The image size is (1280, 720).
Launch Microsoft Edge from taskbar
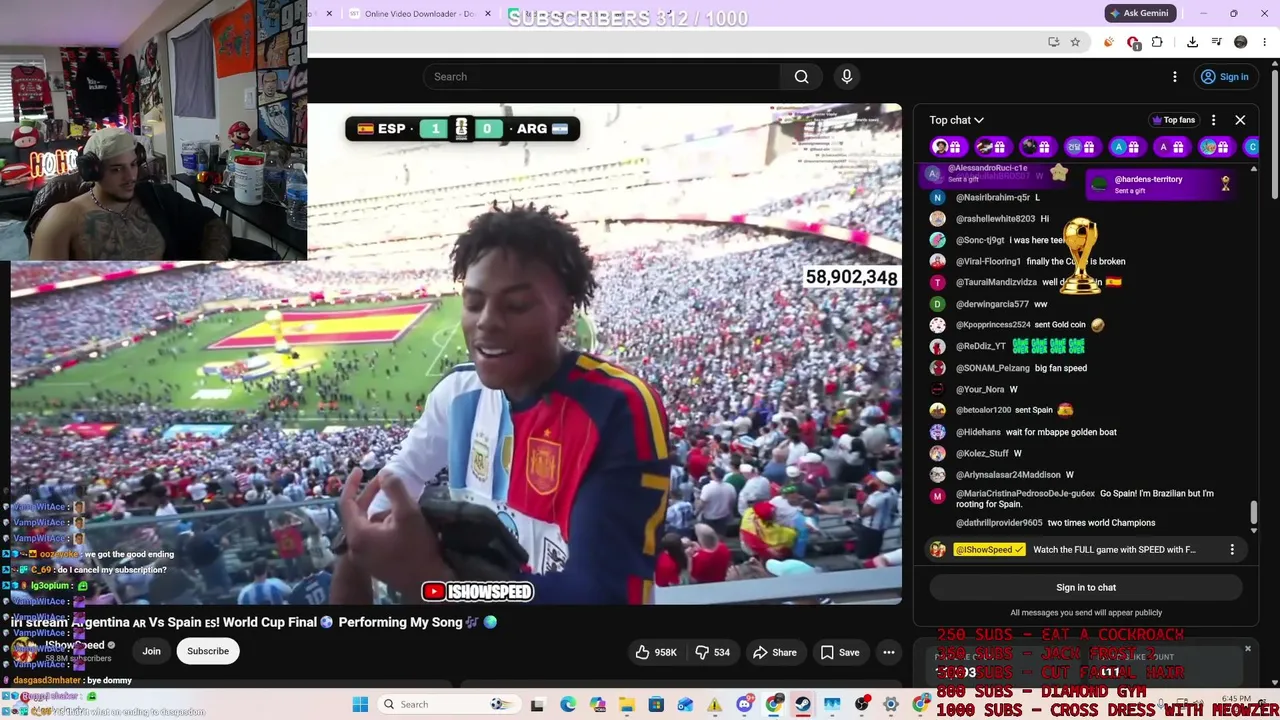coord(568,705)
